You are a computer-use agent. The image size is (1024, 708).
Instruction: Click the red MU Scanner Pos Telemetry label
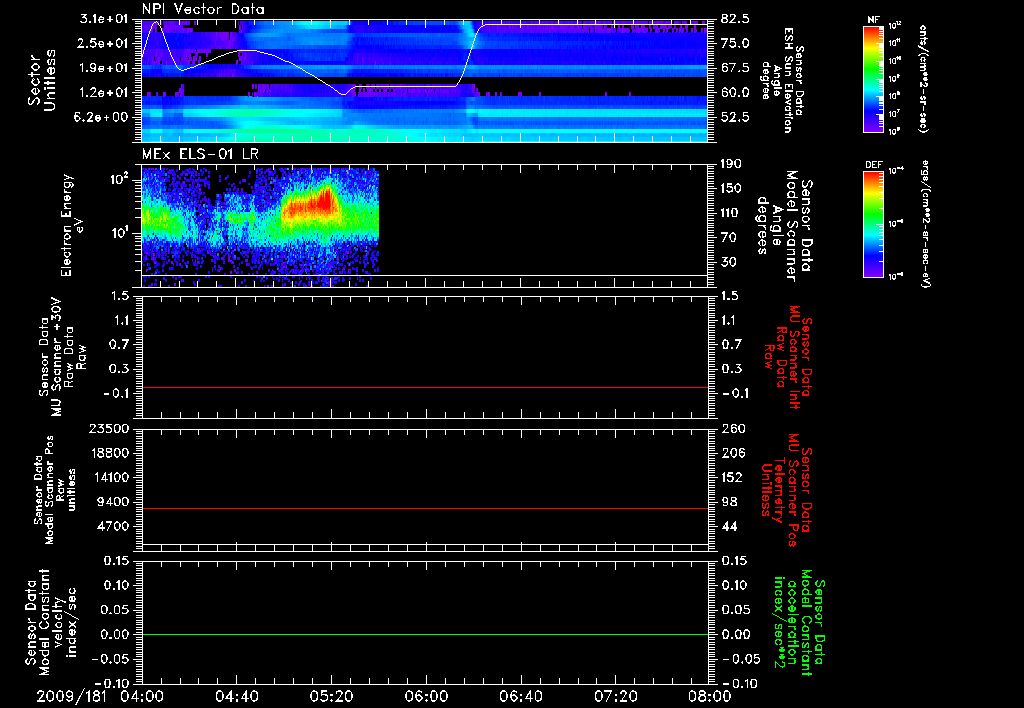pyautogui.click(x=786, y=490)
